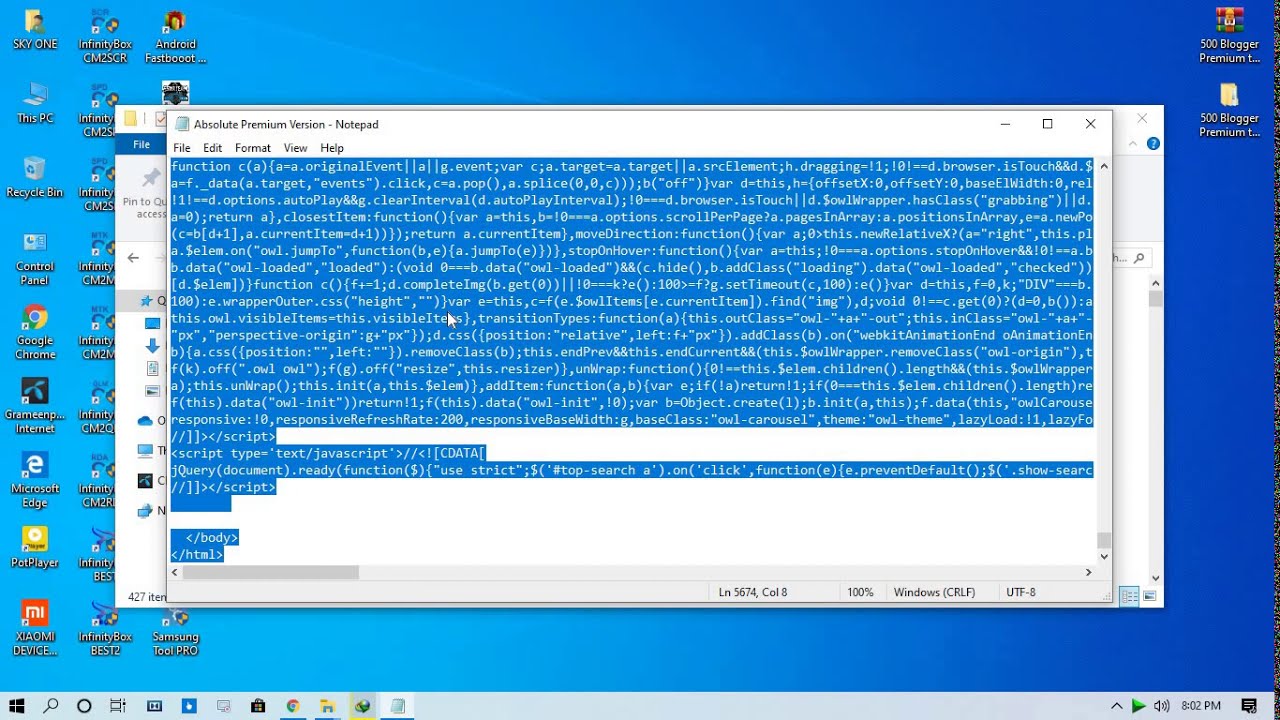Viewport: 1280px width, 720px height.
Task: Click Notepad horizontal scrollbar thumb
Action: (x=270, y=572)
